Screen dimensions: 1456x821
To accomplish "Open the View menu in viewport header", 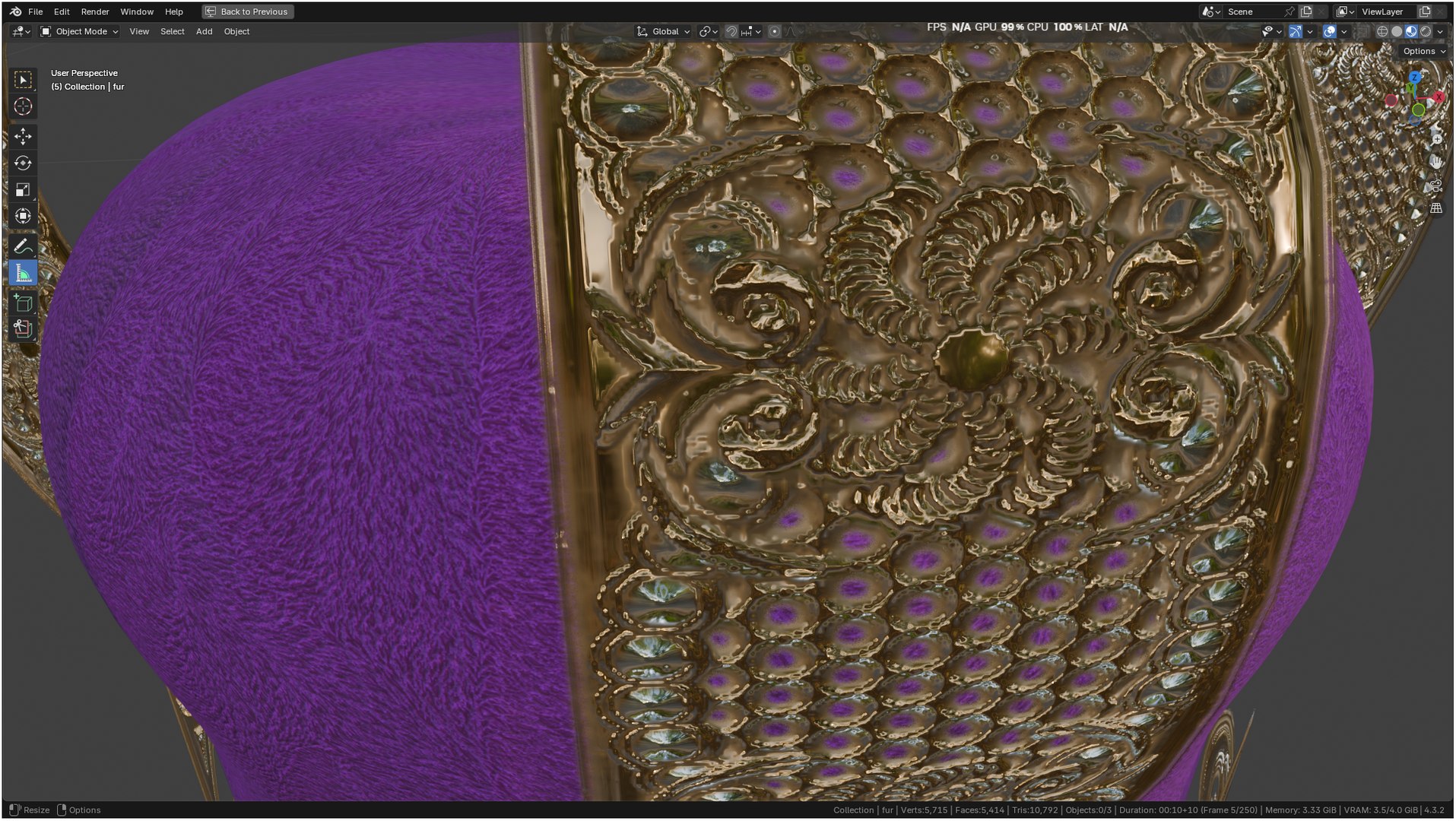I will tap(139, 31).
